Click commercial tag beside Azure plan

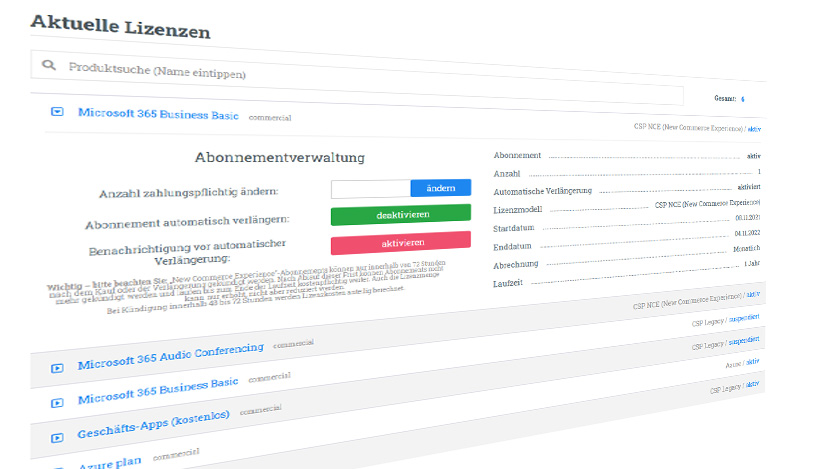(x=176, y=454)
